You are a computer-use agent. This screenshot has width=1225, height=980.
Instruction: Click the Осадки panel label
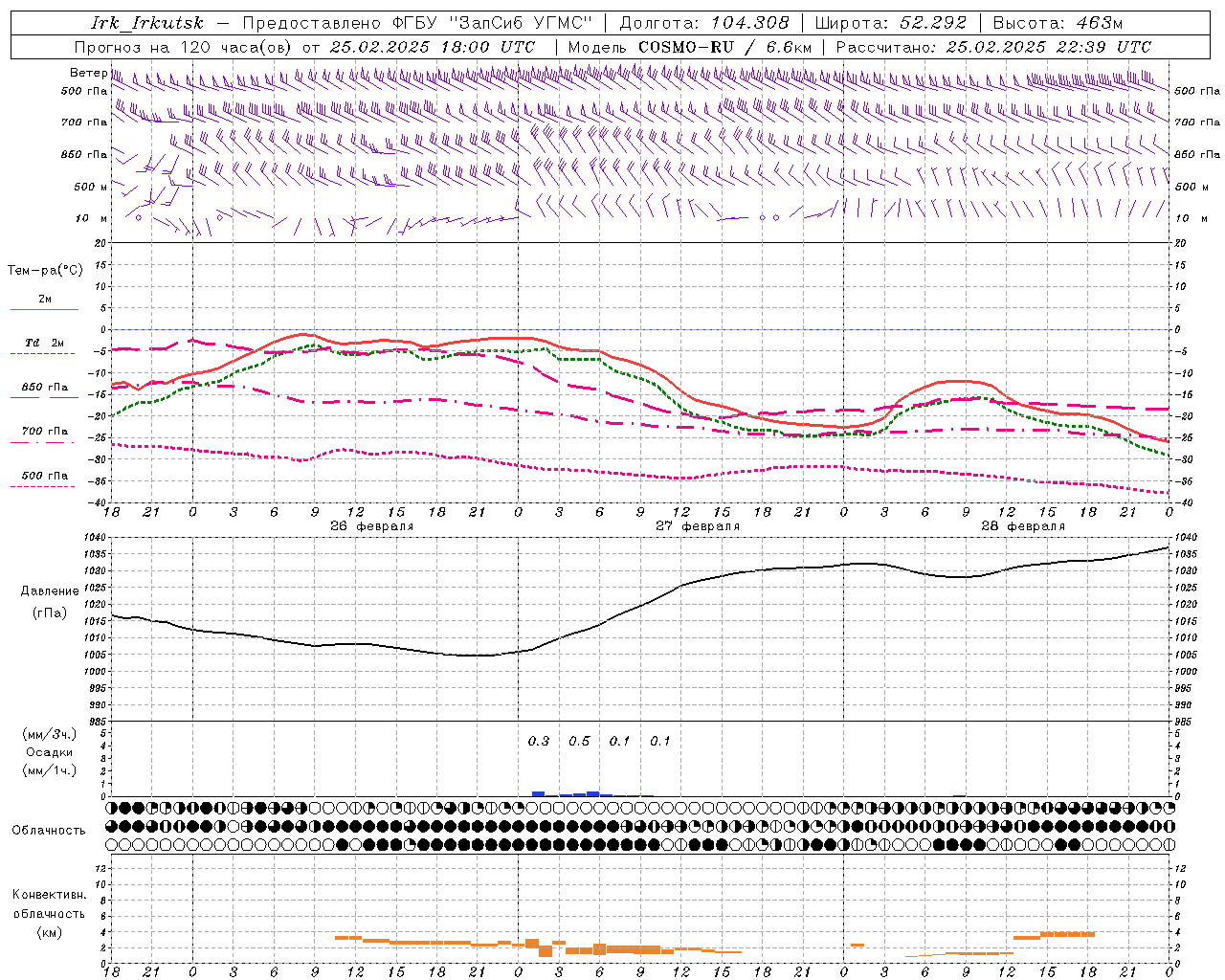click(50, 752)
